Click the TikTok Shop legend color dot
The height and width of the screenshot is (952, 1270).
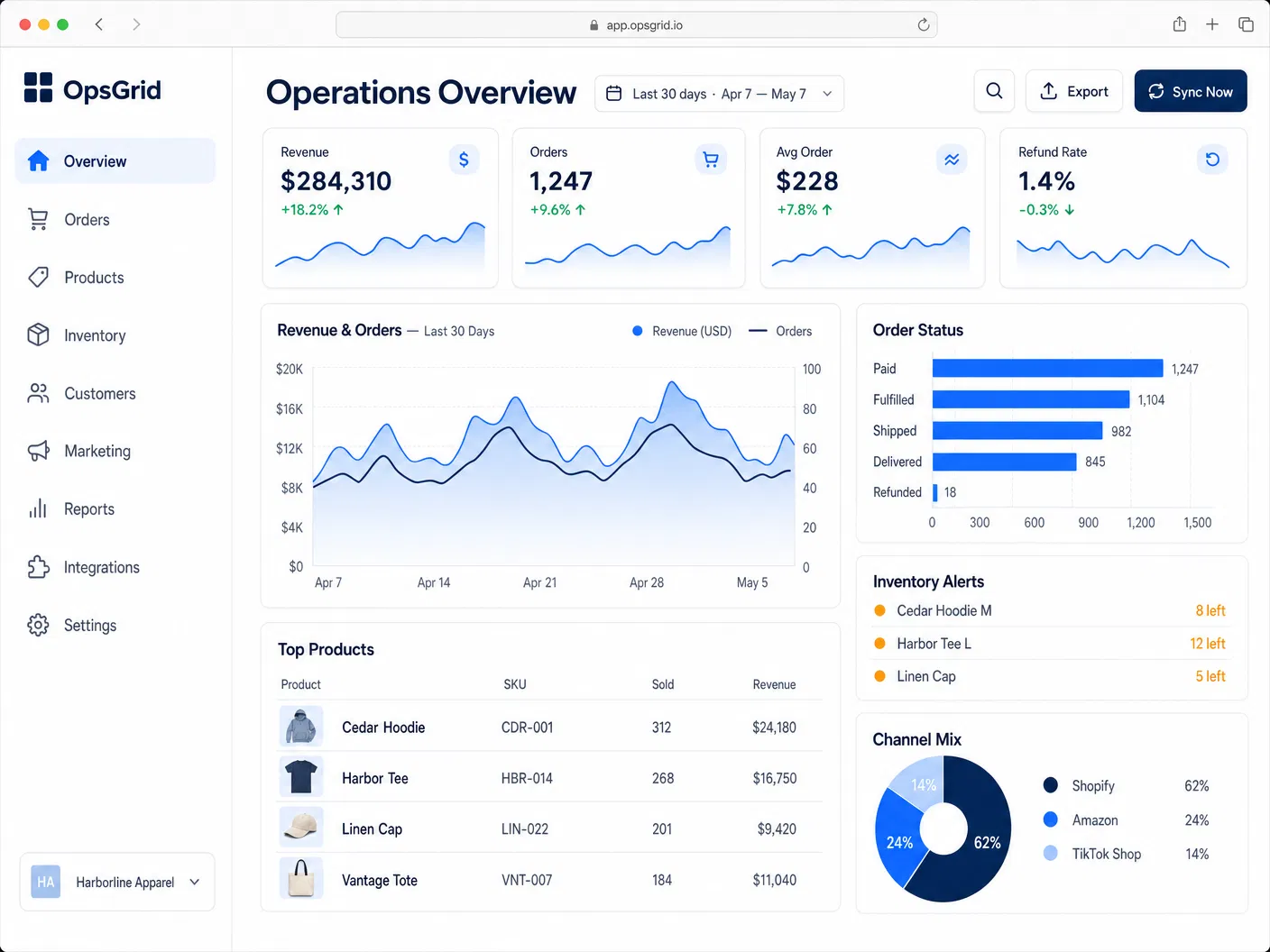(1050, 853)
